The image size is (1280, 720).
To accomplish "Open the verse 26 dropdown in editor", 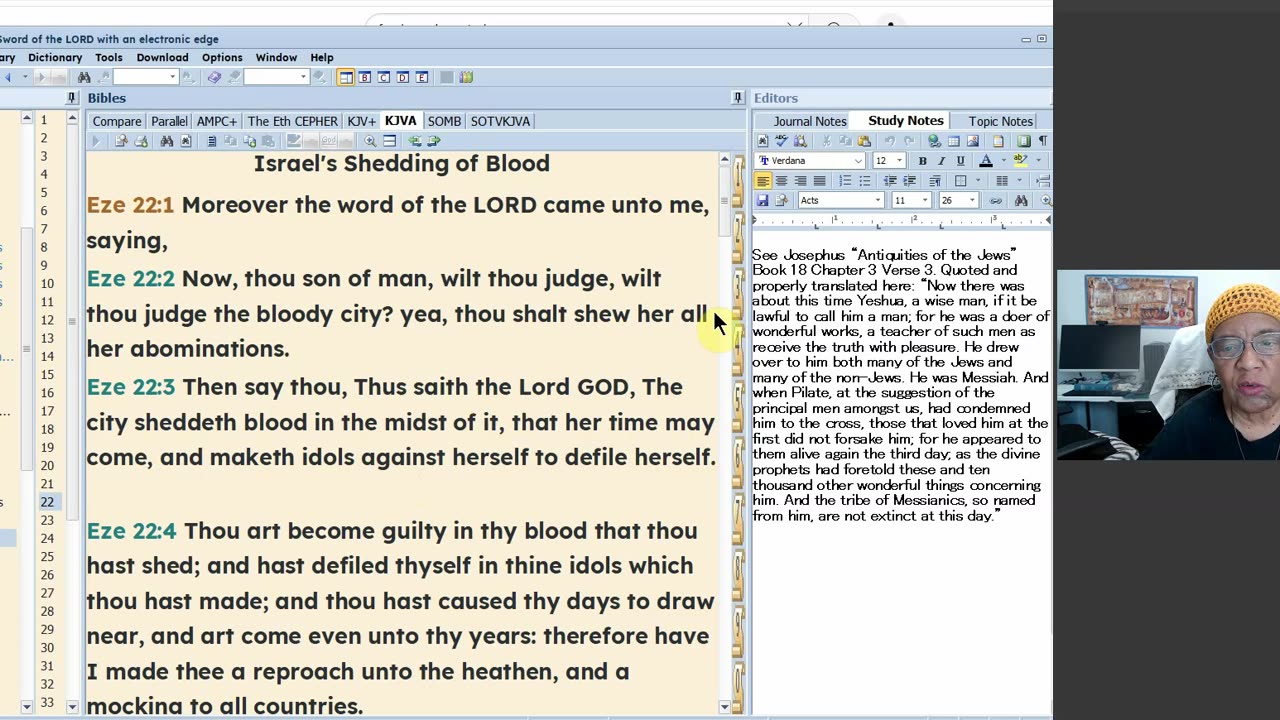I will click(972, 200).
